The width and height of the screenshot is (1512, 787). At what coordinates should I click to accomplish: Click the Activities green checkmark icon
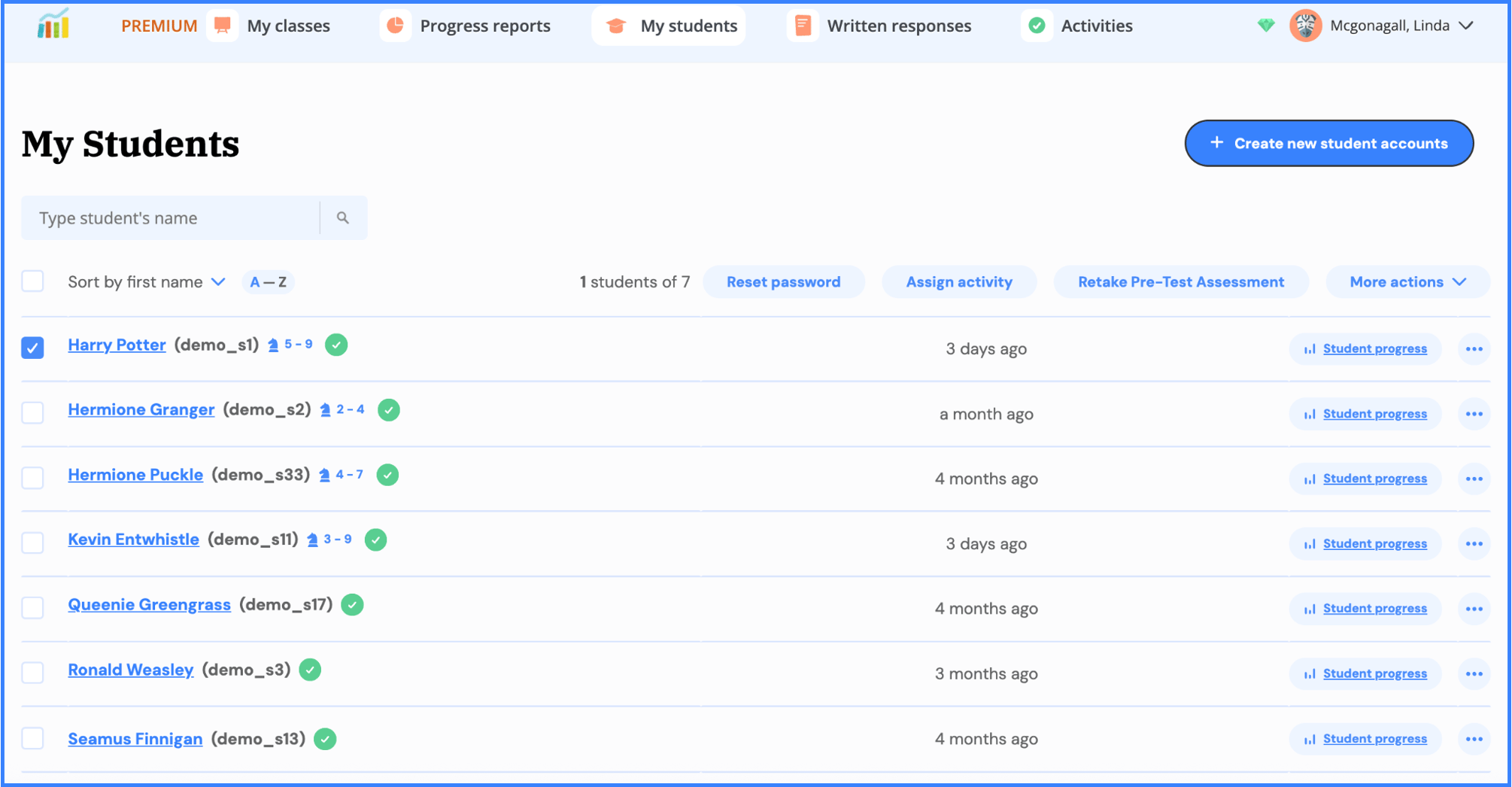coord(1036,25)
